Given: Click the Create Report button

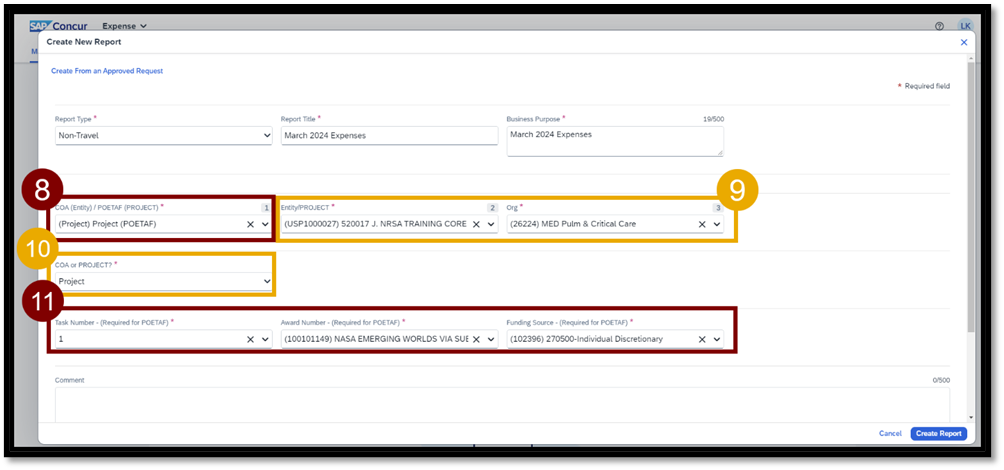Looking at the screenshot, I should pos(938,433).
